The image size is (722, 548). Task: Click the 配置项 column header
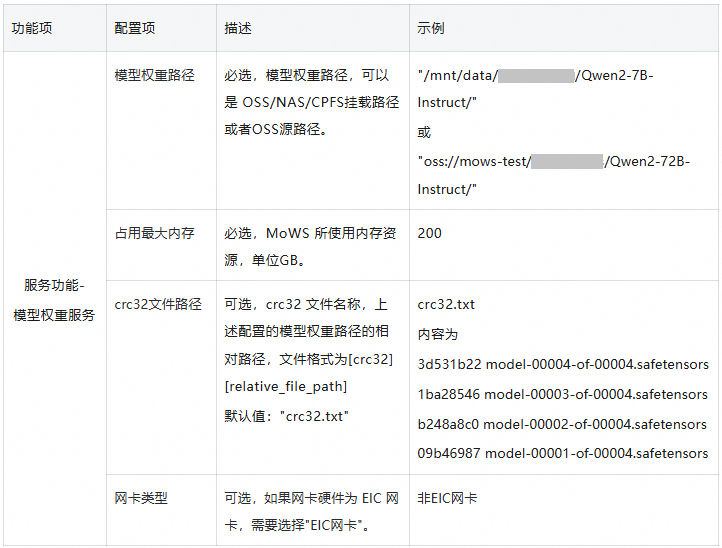pyautogui.click(x=161, y=28)
